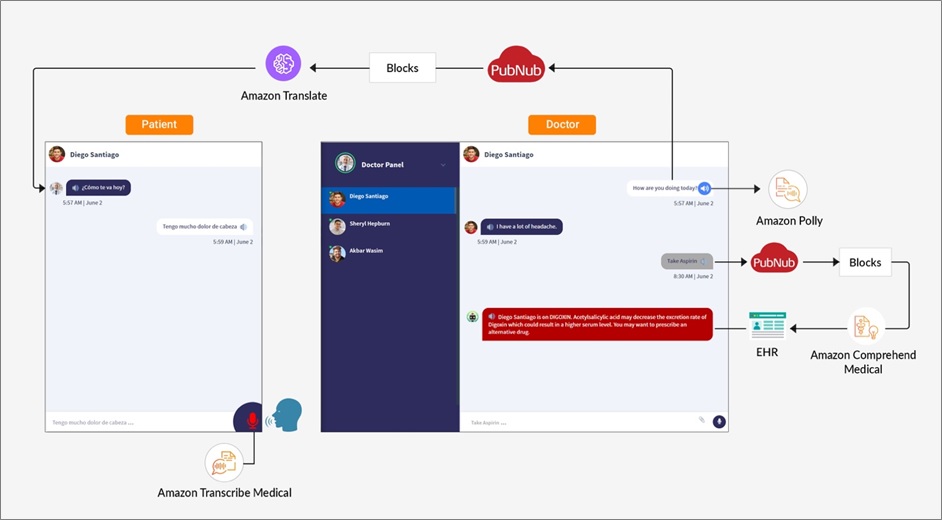Click the PubNub cloud logo next to Take Aspirin
The height and width of the screenshot is (520, 942).
(774, 258)
